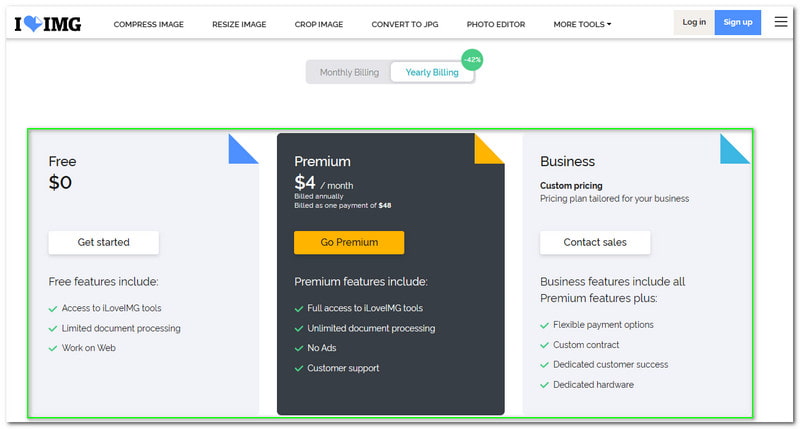Click the Sign up button
Screen dimensions: 800x429
[x=738, y=22]
